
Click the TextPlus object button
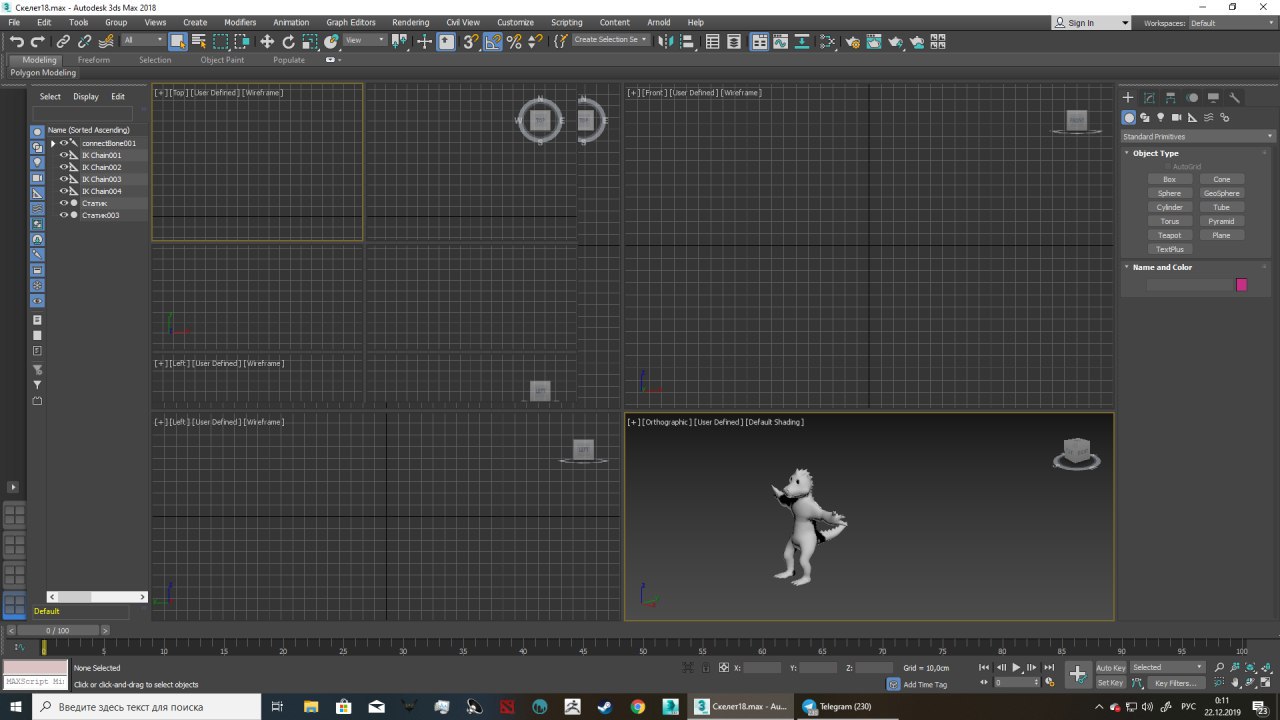coord(1169,249)
